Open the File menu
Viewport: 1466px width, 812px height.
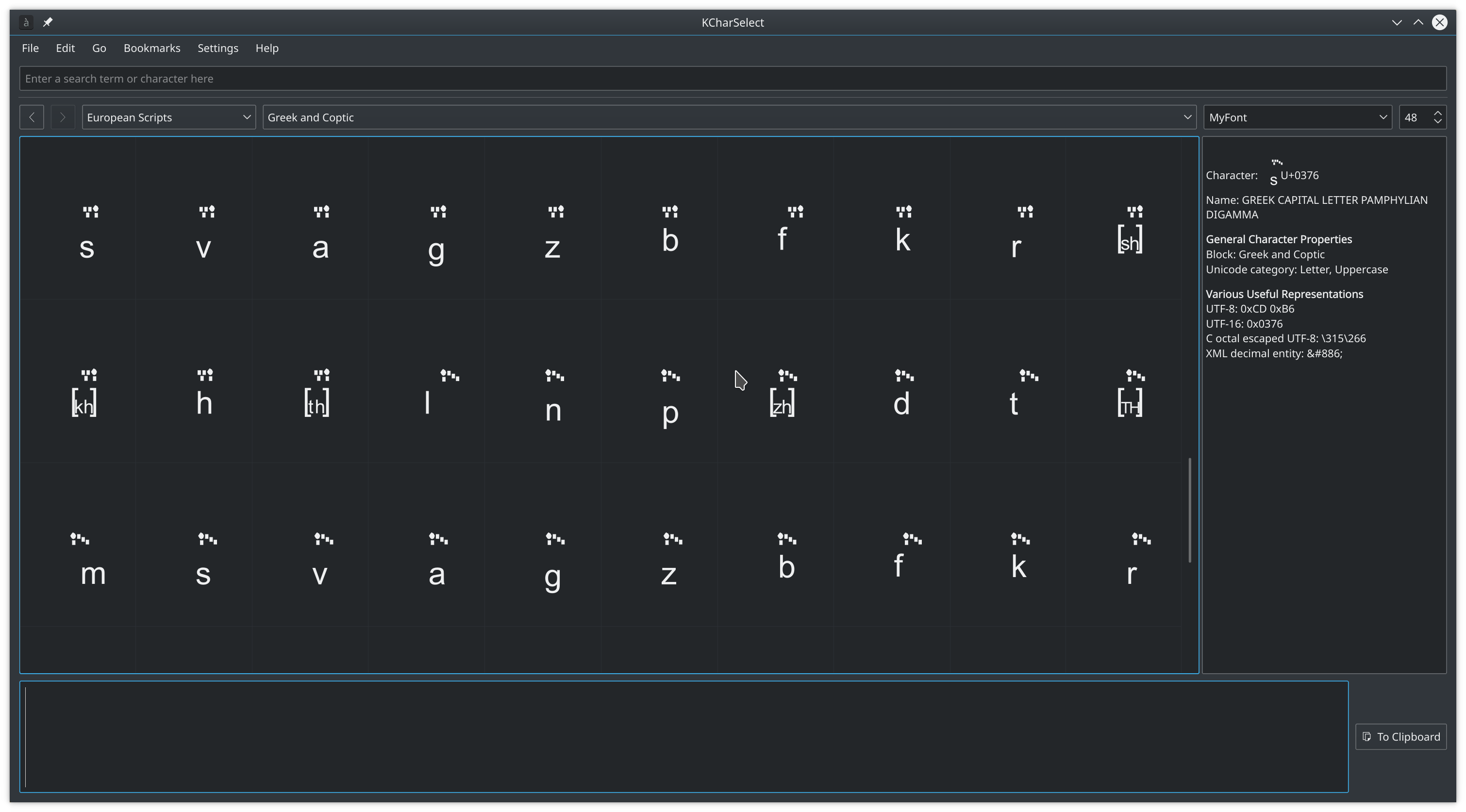tap(30, 48)
